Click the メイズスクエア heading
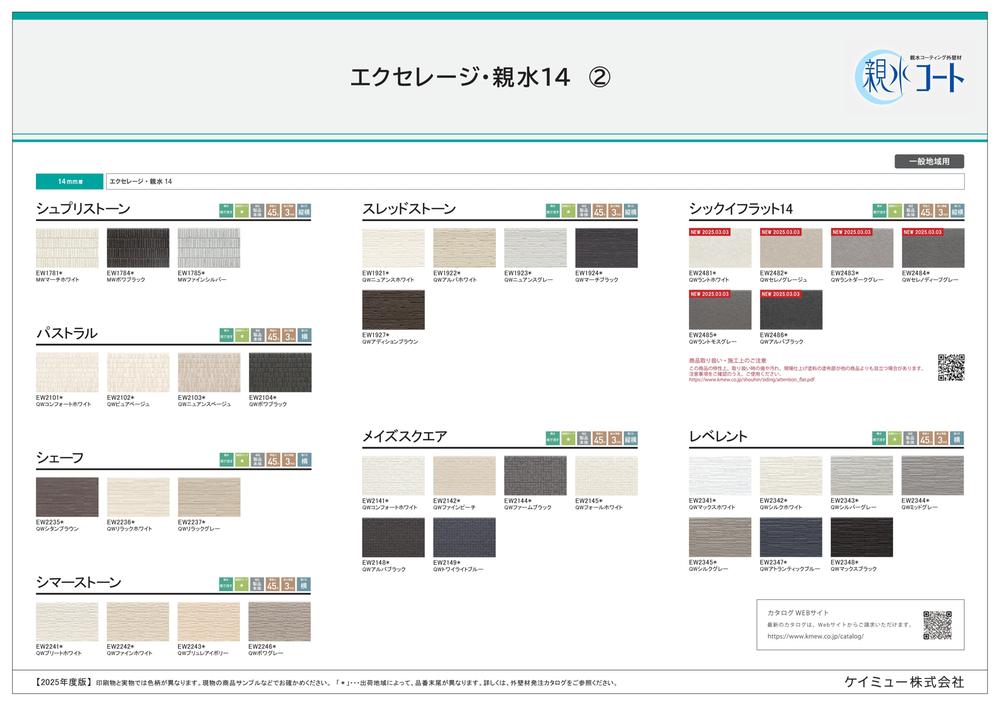1000x704 pixels. (x=405, y=436)
